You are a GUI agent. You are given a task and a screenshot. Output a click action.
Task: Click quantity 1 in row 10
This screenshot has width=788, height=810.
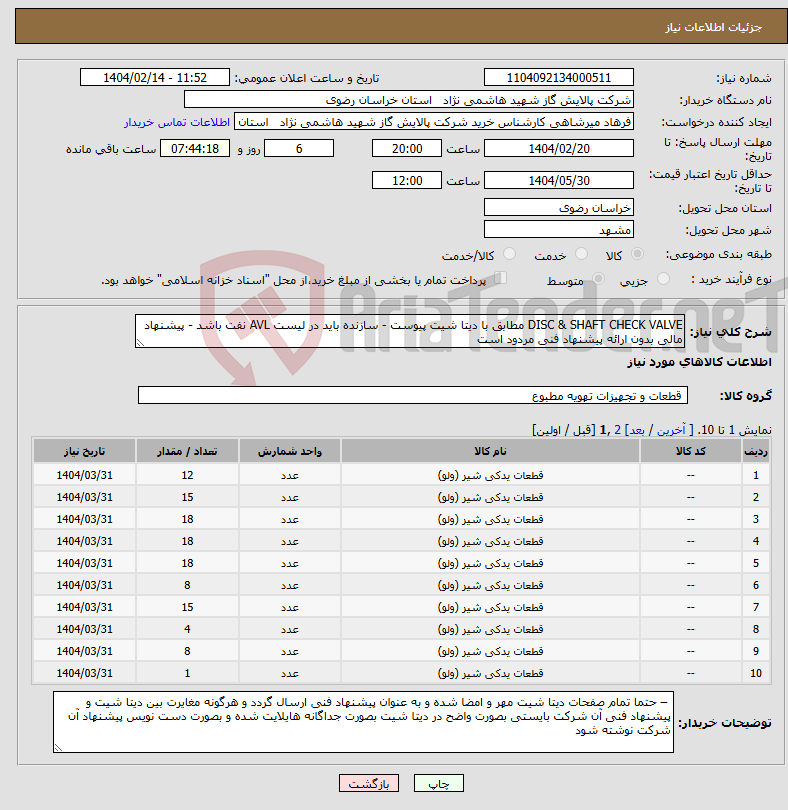(x=187, y=673)
